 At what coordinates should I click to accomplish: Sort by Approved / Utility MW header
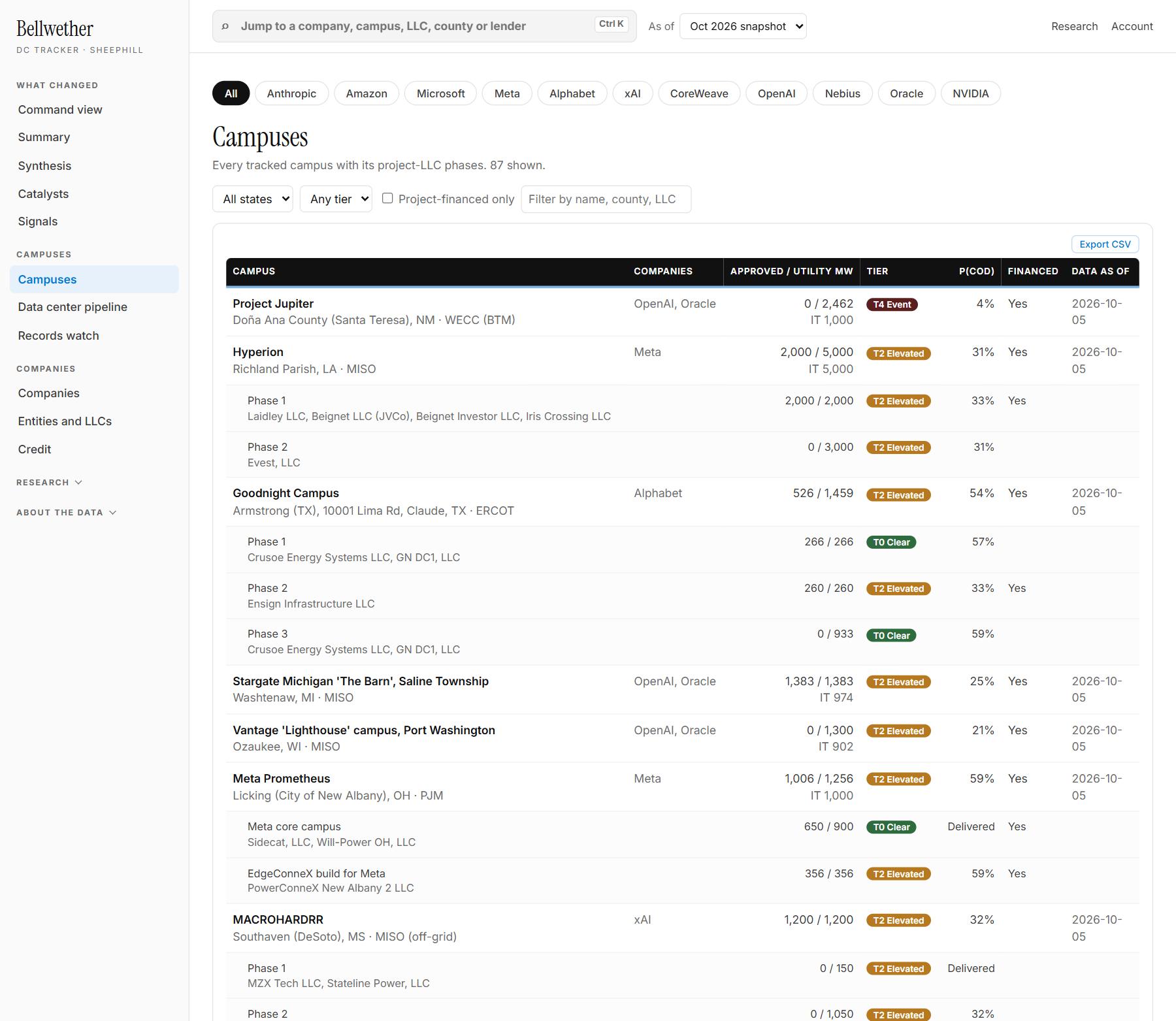pos(791,271)
